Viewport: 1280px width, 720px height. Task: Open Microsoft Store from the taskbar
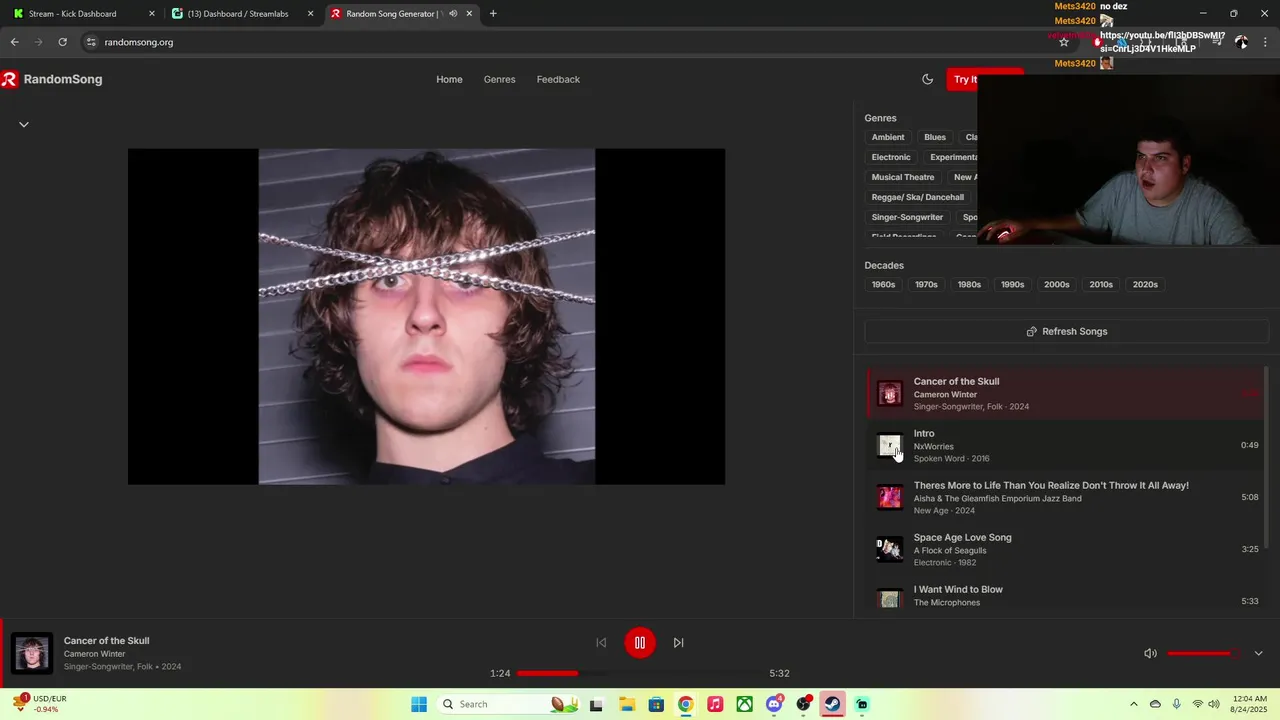click(656, 704)
